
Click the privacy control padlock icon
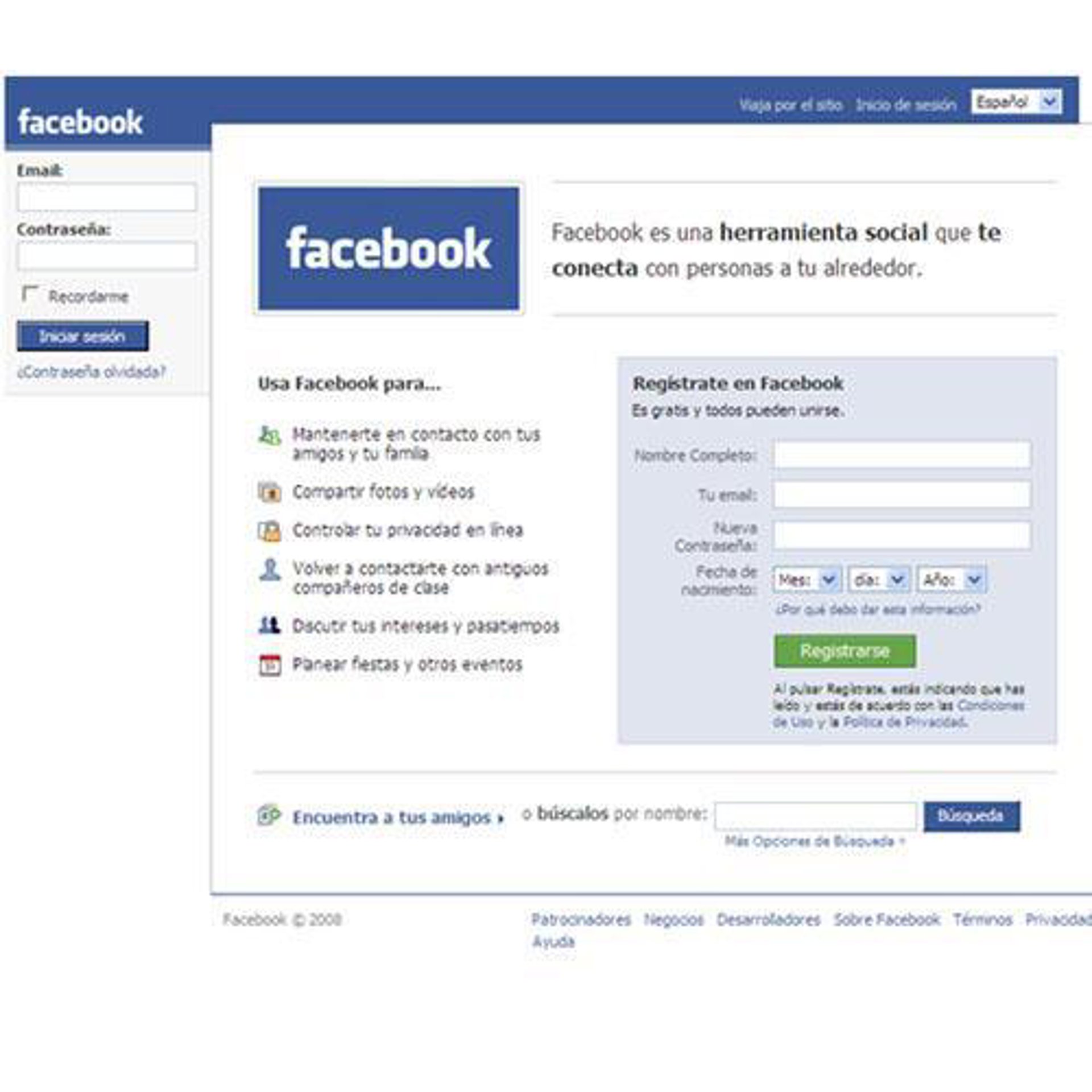(270, 531)
